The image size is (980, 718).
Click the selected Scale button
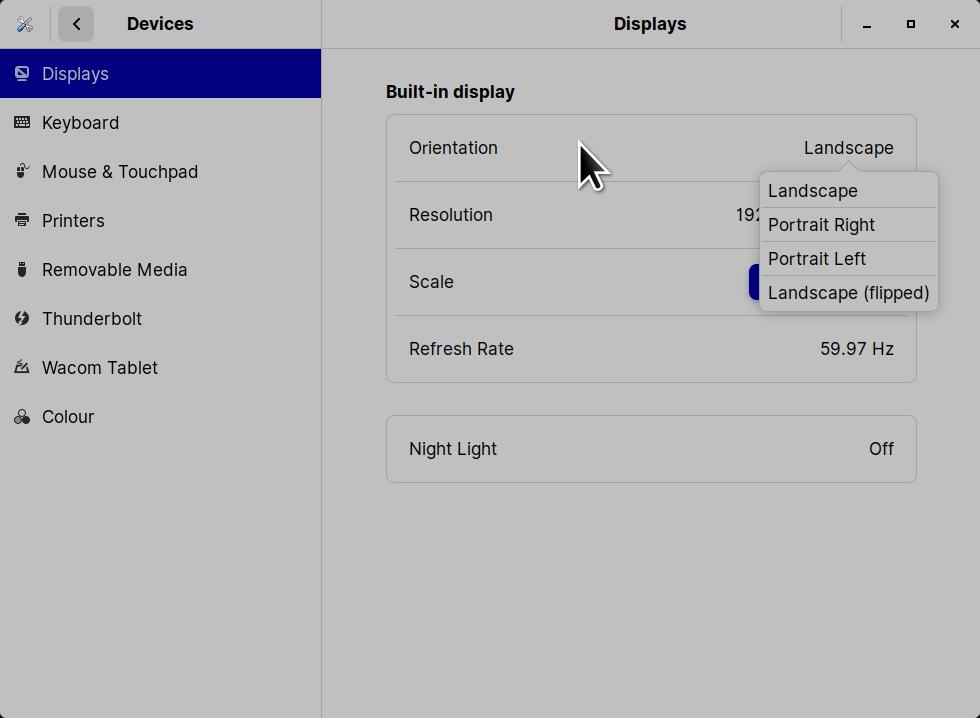point(754,282)
